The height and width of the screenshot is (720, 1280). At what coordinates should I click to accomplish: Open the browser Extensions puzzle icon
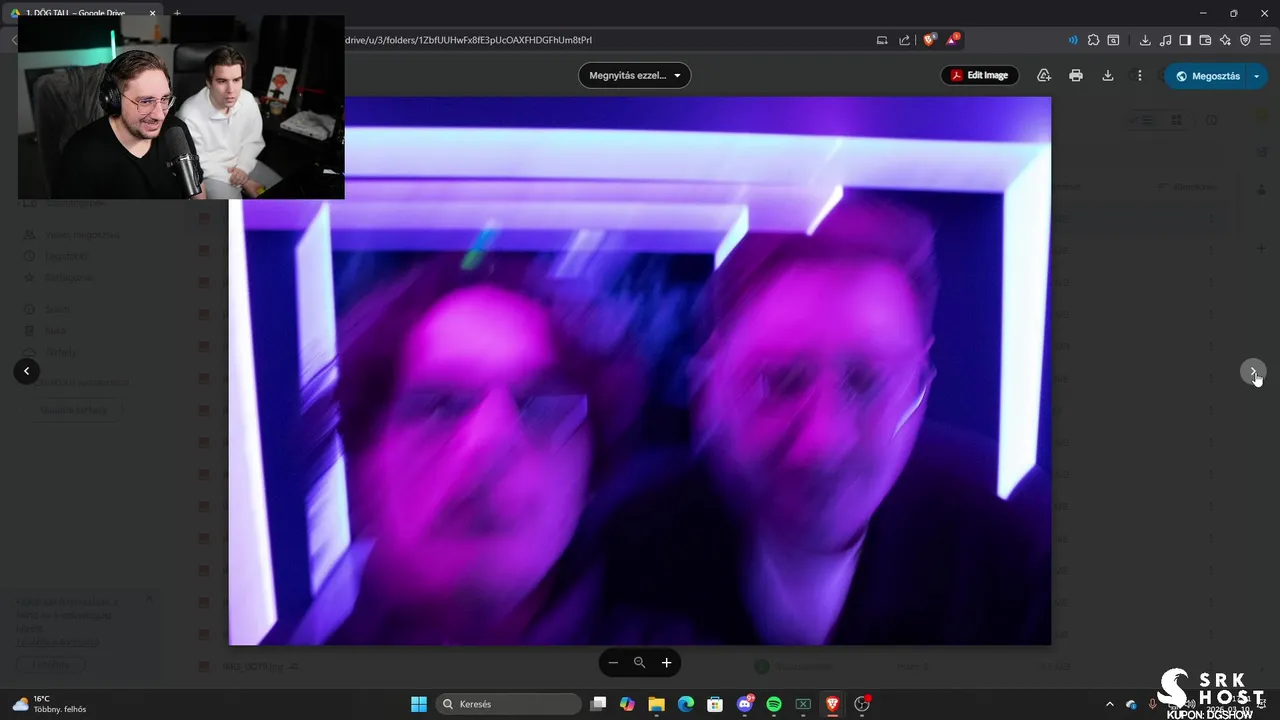(1093, 40)
